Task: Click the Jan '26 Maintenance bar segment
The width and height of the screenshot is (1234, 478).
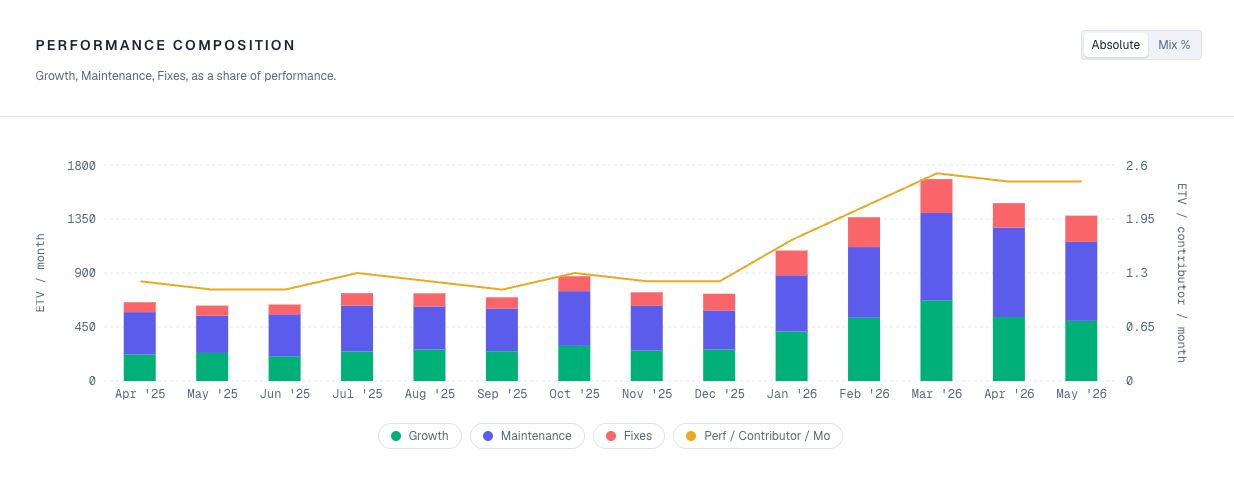Action: coord(791,303)
